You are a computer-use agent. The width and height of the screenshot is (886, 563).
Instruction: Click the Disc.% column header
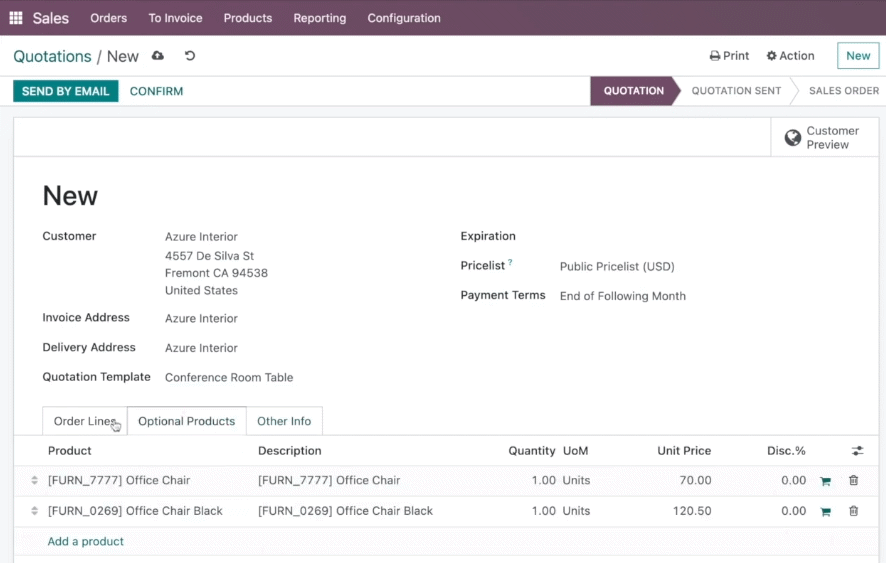tap(786, 451)
